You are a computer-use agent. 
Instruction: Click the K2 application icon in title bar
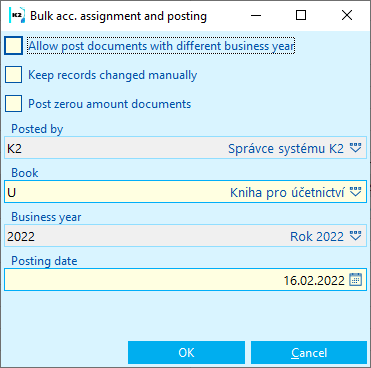pyautogui.click(x=17, y=16)
